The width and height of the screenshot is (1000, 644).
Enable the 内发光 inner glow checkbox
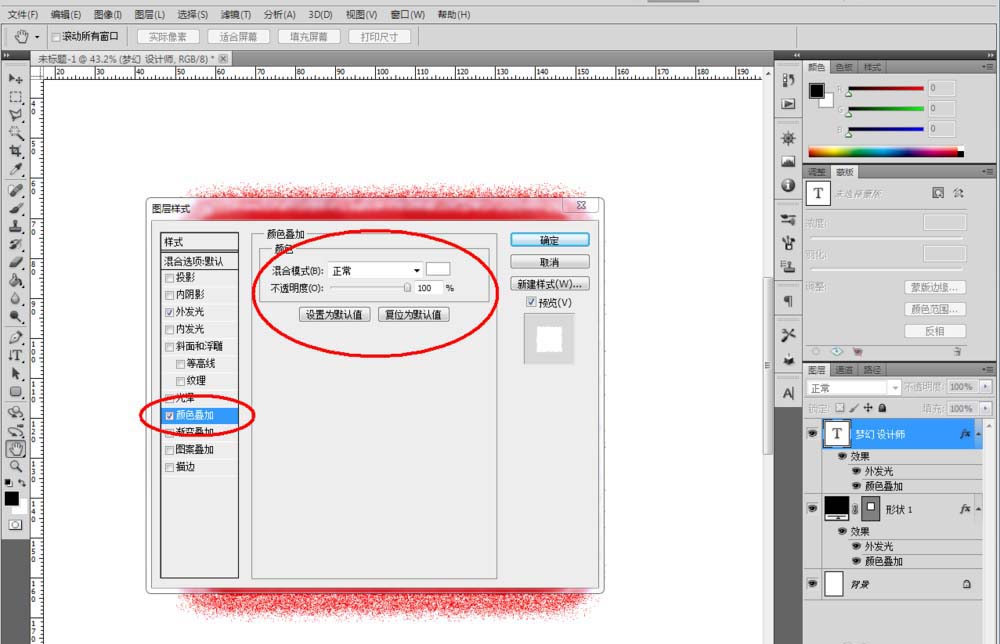tap(169, 330)
